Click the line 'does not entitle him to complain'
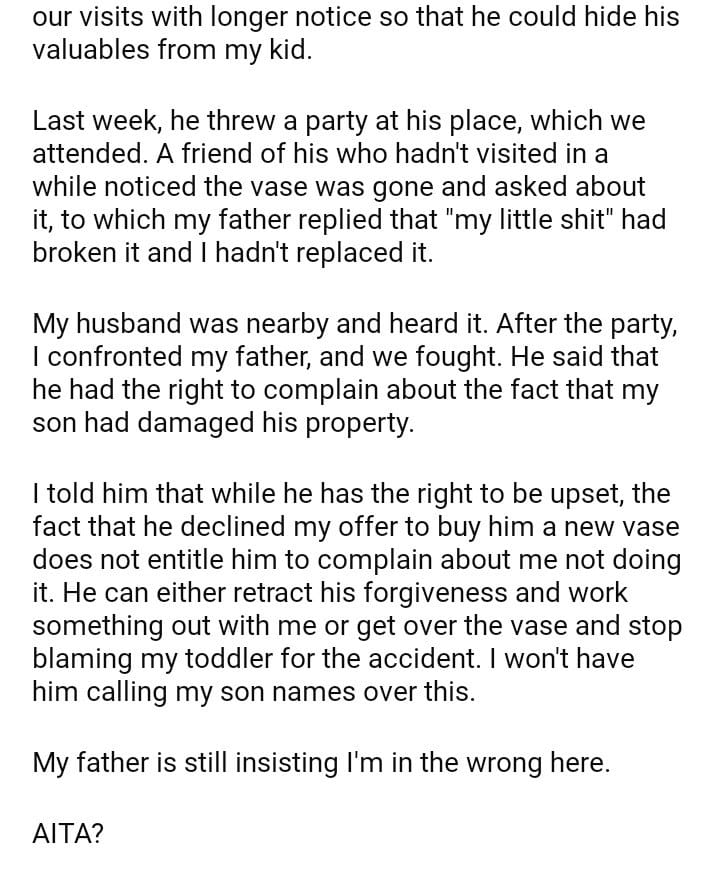This screenshot has height=880, width=720. click(355, 559)
